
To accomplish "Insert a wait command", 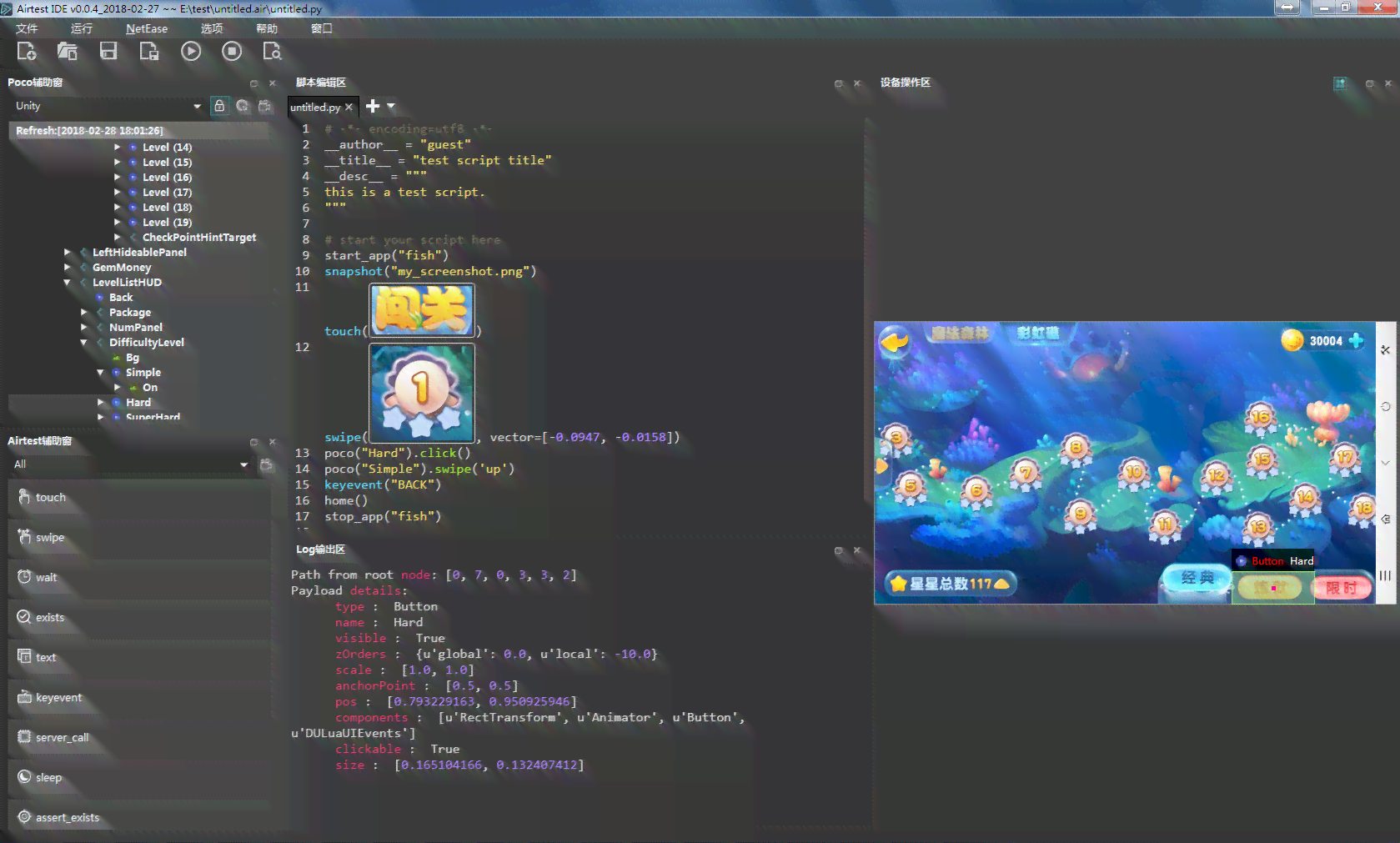I will 140,578.
